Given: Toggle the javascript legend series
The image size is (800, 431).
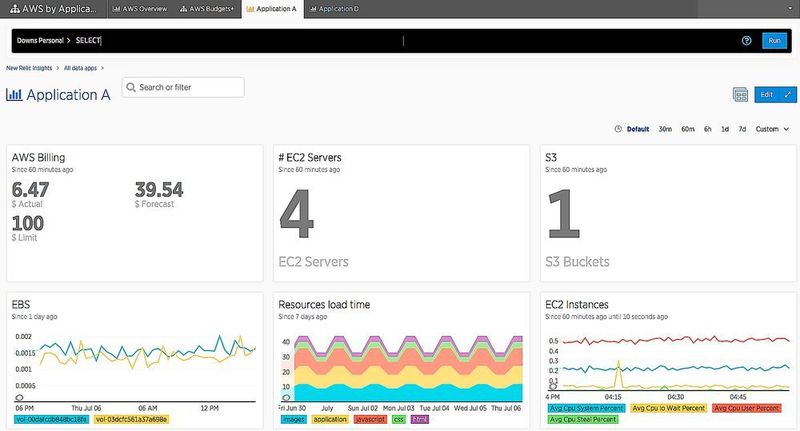Looking at the screenshot, I should click(x=370, y=419).
